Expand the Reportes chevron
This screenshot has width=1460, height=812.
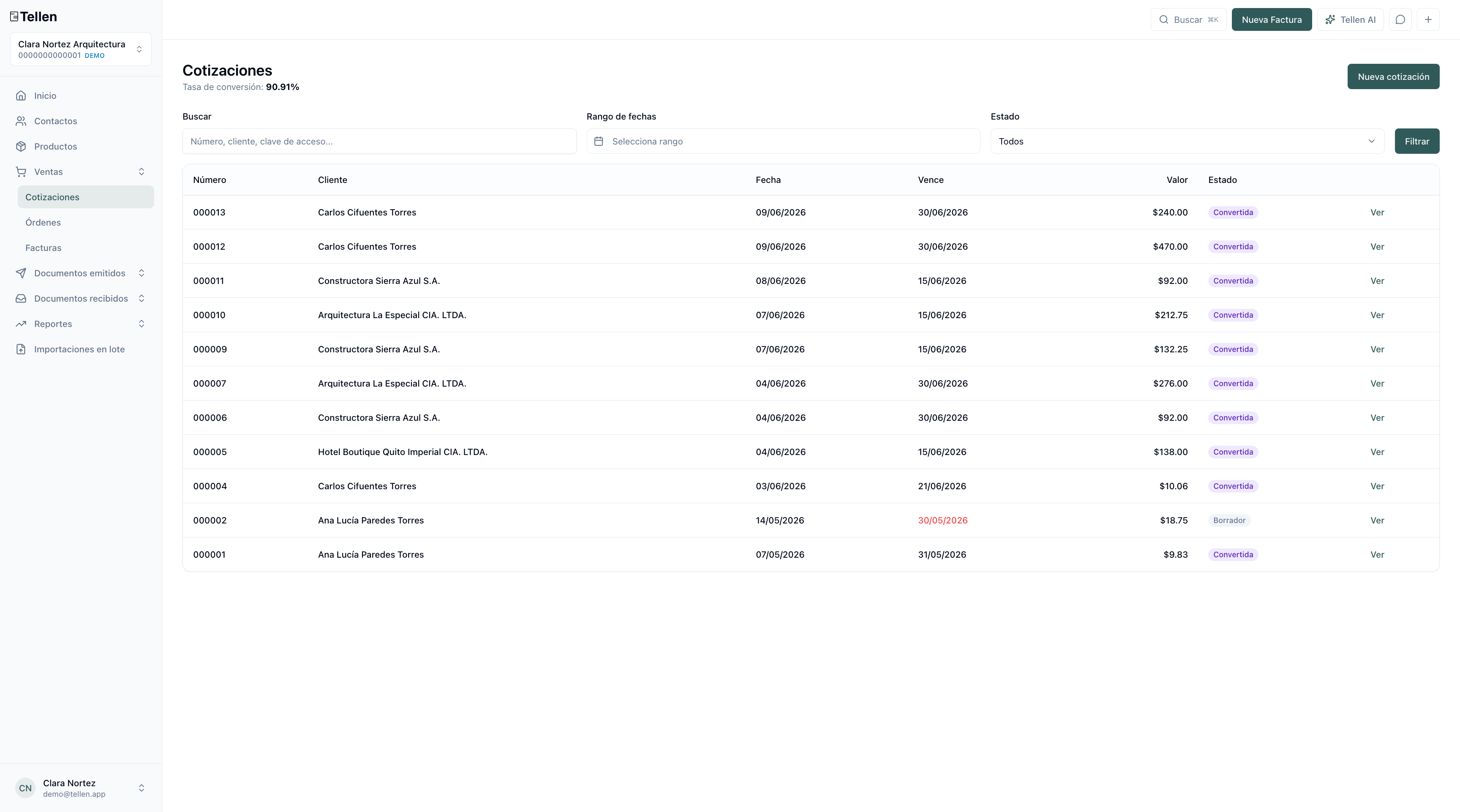coord(142,324)
